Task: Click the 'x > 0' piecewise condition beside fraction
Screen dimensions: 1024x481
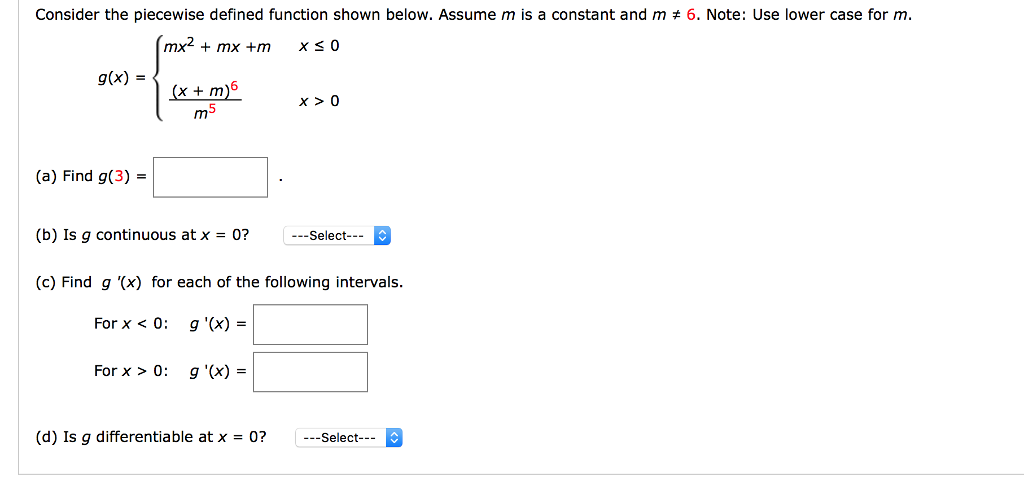Action: (319, 102)
